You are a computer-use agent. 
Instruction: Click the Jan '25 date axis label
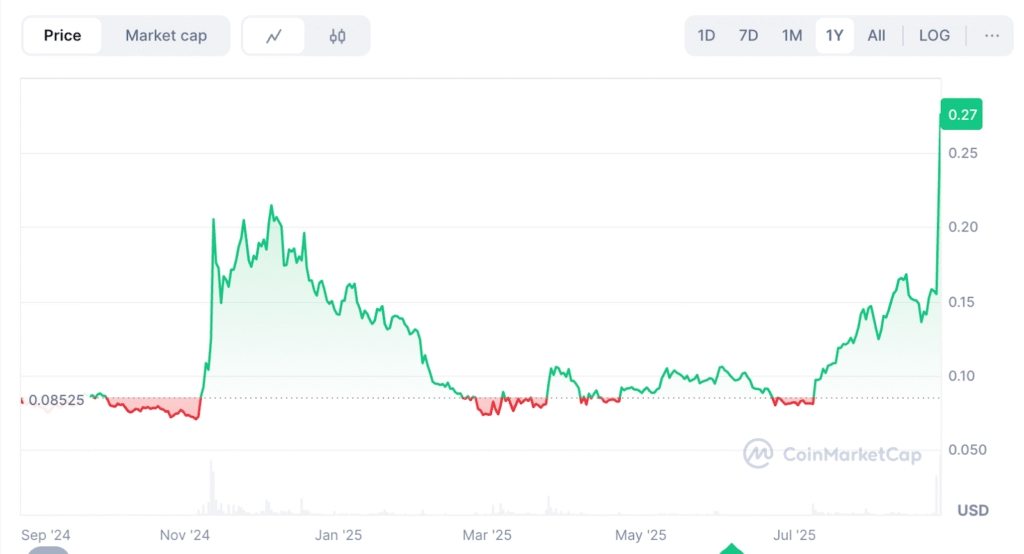(340, 535)
